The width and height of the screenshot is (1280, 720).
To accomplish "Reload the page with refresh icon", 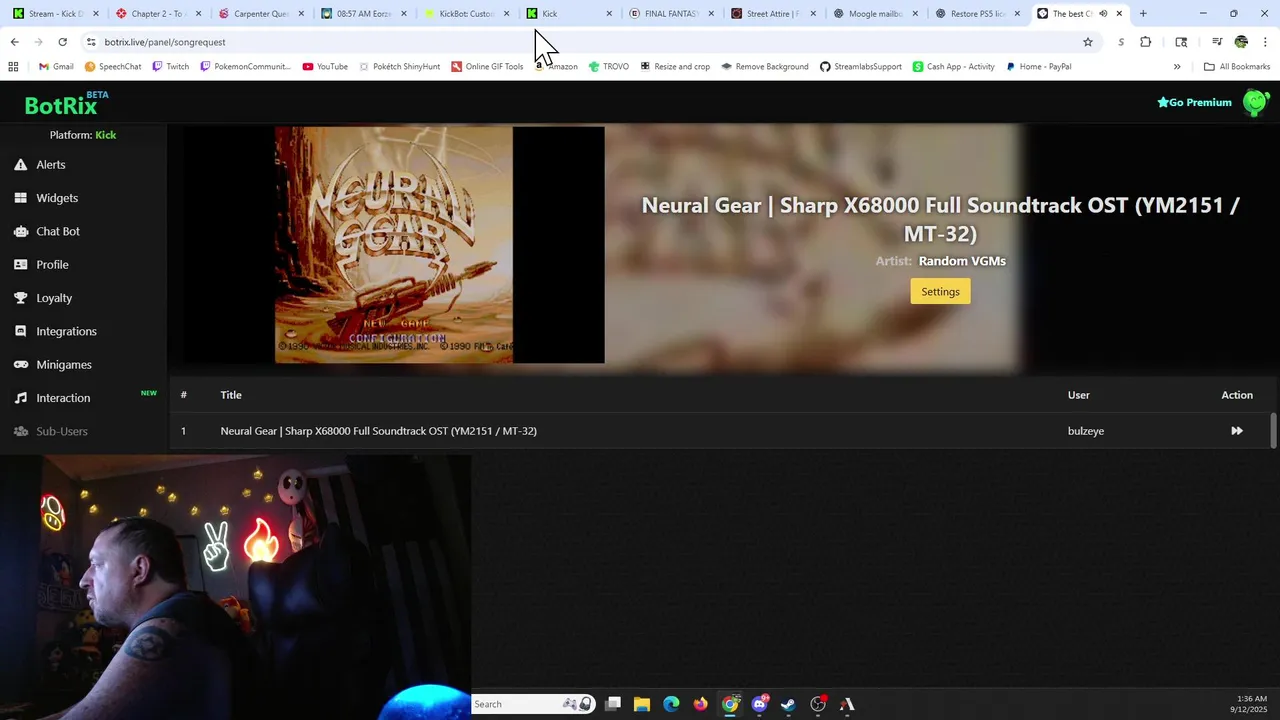I will click(62, 42).
